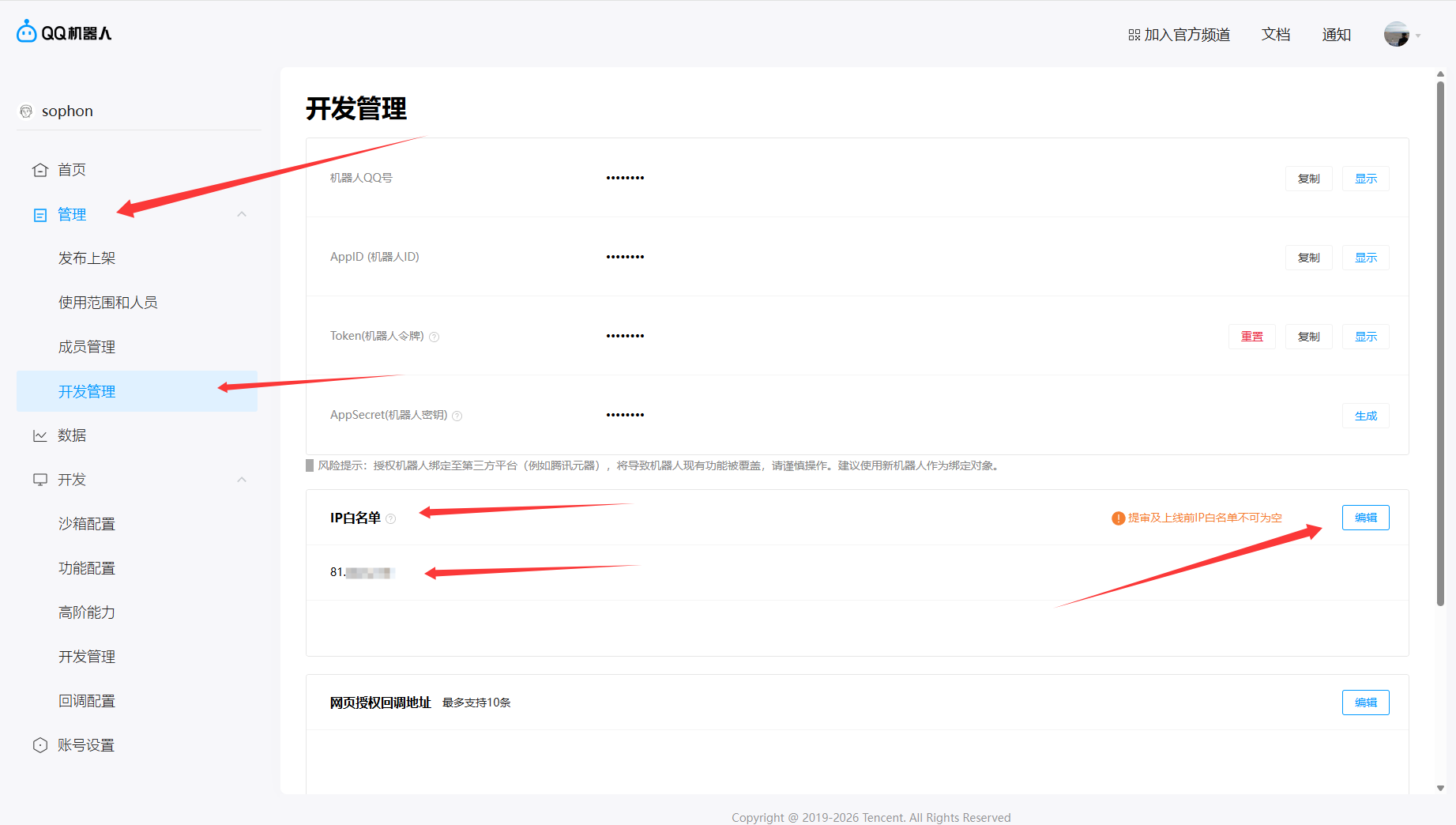
Task: Click the vertical scrollbar thumb
Action: coord(1440,340)
